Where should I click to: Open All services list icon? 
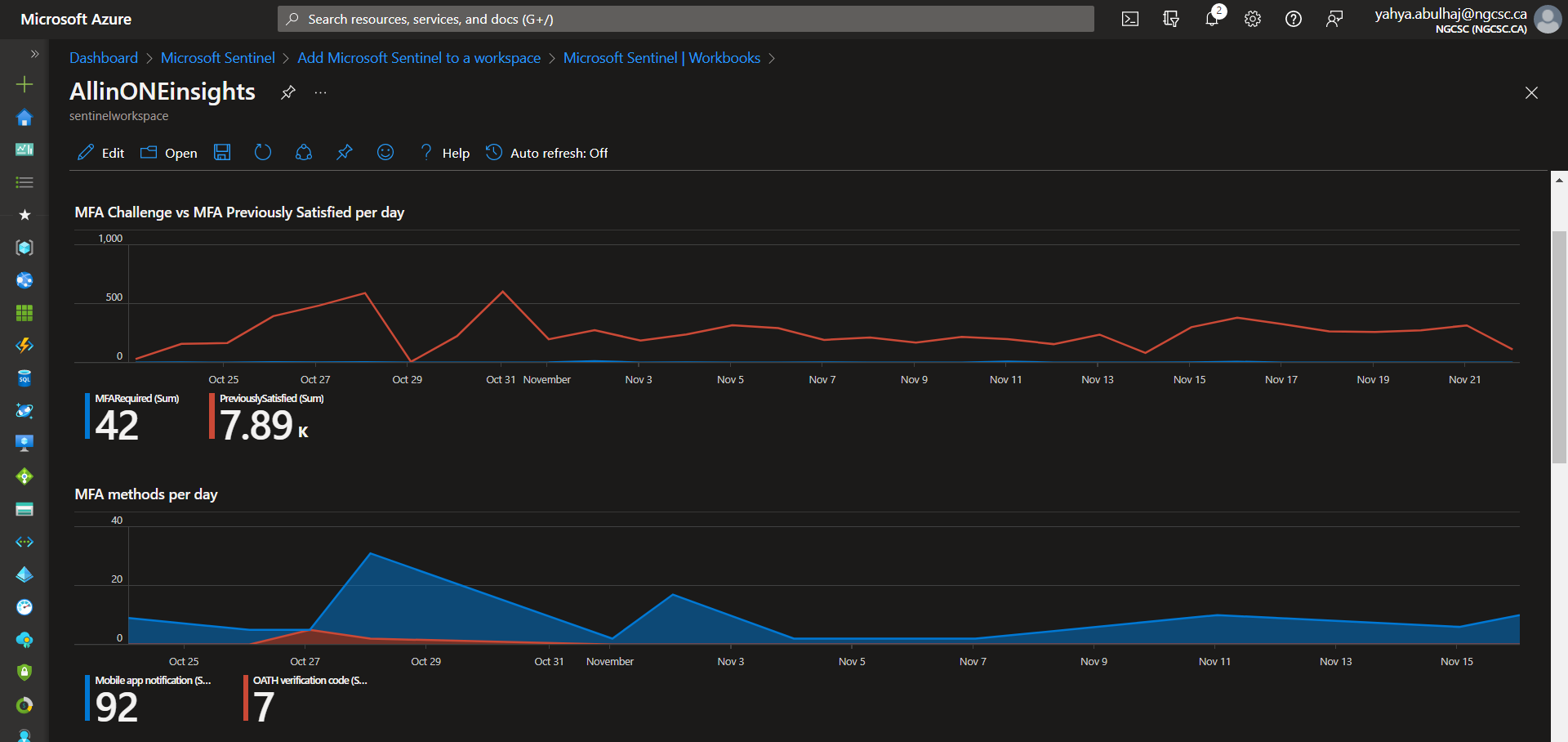coord(24,182)
